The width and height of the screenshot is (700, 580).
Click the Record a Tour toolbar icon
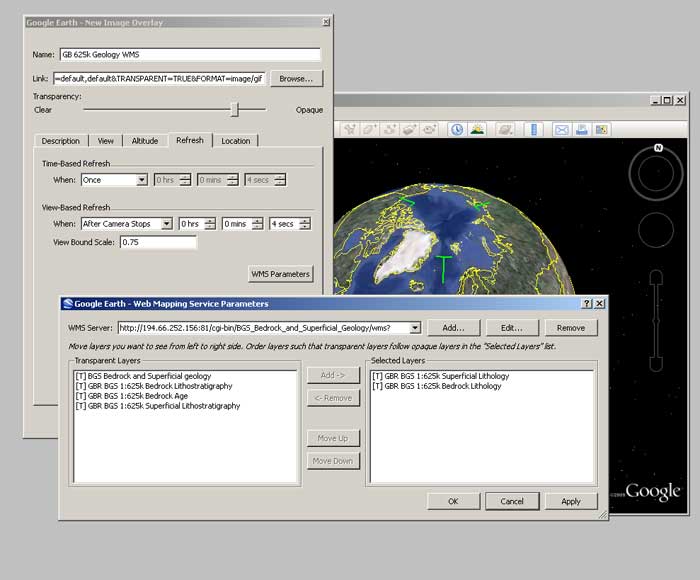click(x=429, y=129)
